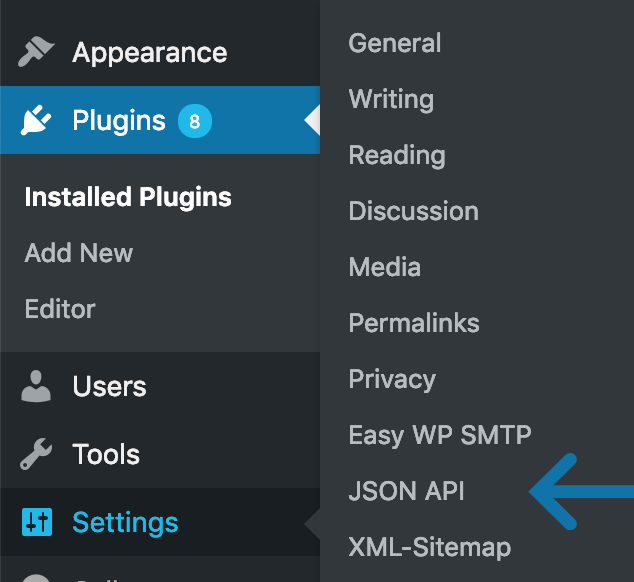Click the Appearance paintbrush icon
The image size is (634, 582).
click(x=36, y=52)
